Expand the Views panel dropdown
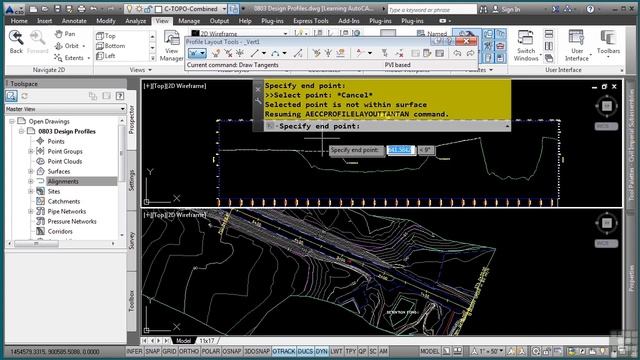 (x=141, y=70)
